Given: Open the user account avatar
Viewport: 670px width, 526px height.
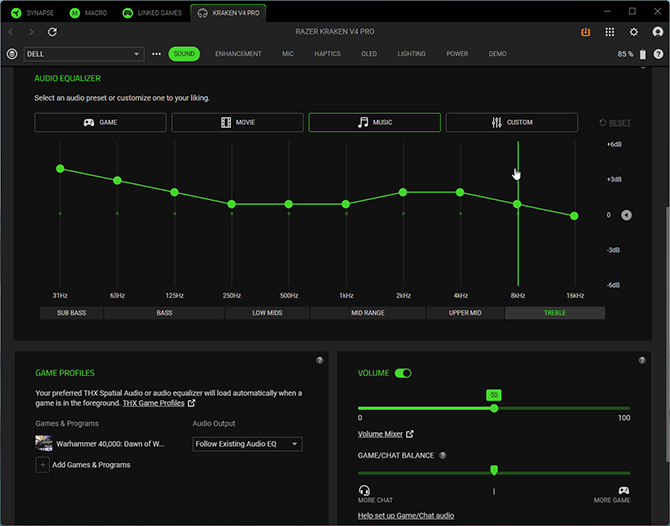Looking at the screenshot, I should pos(658,32).
